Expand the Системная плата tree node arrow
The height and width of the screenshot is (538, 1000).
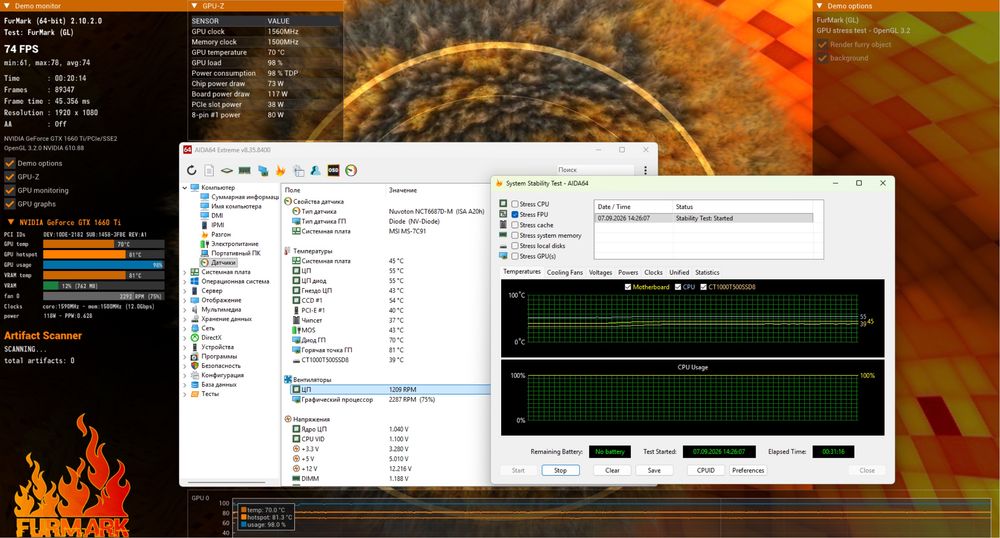point(185,272)
